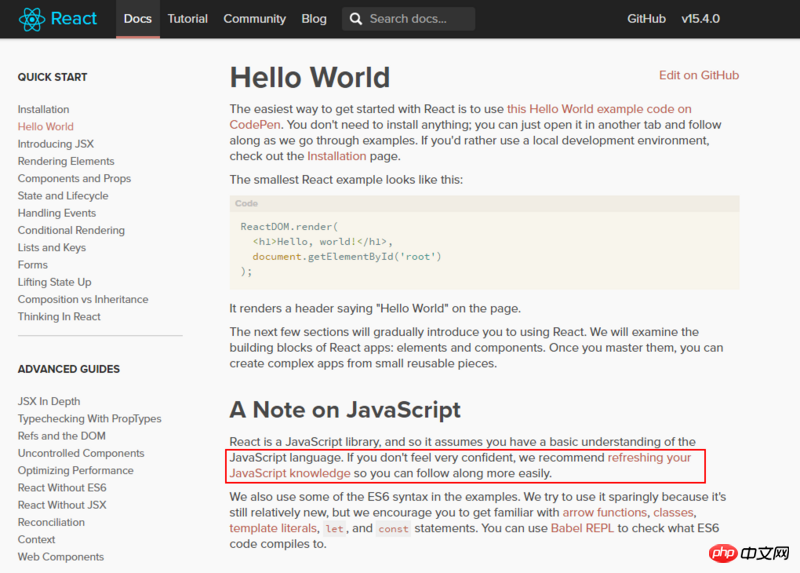
Task: Click Edit on GitHub link
Action: click(698, 75)
